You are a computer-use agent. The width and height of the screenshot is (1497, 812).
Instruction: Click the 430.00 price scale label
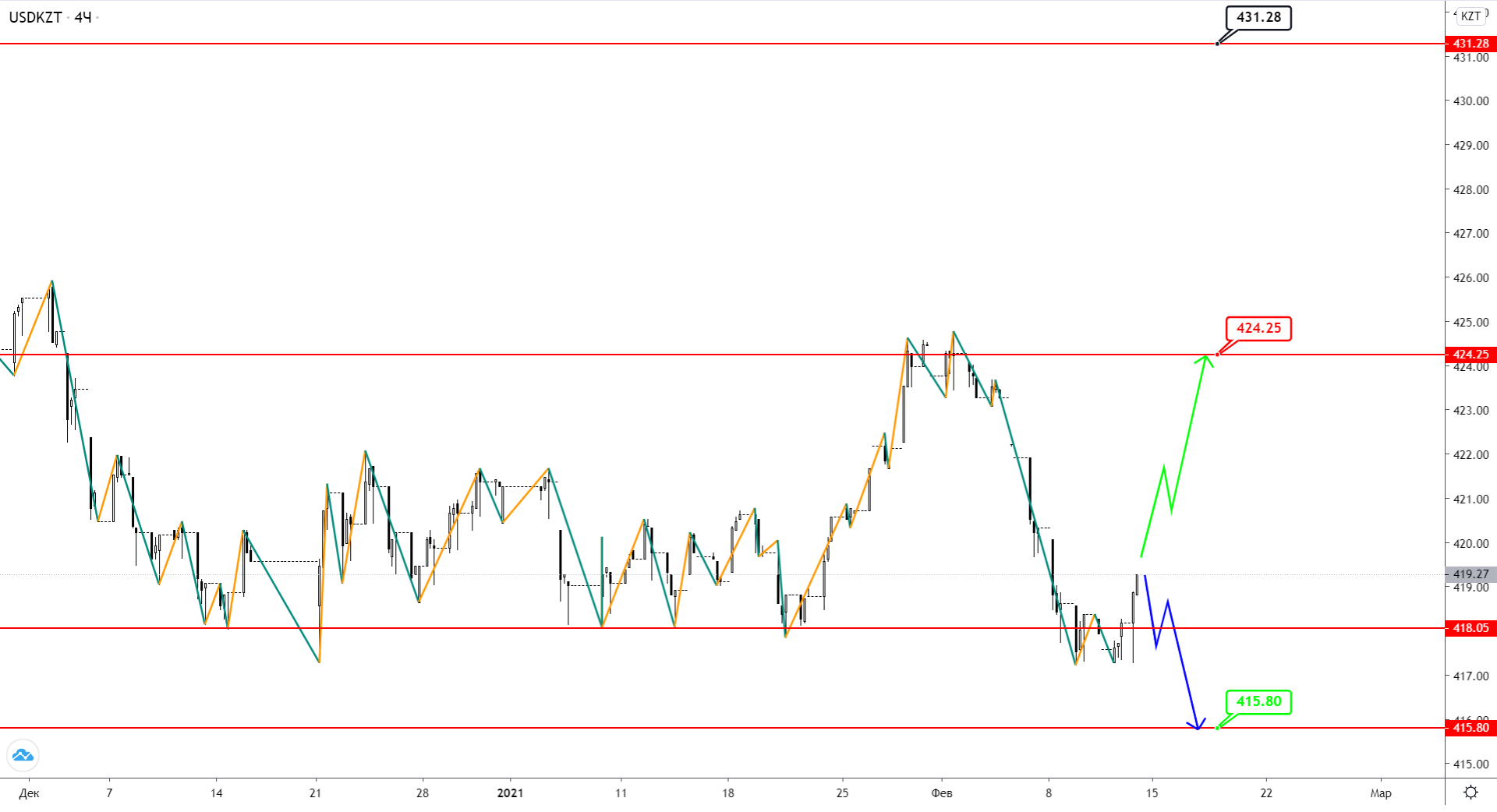(x=1470, y=101)
